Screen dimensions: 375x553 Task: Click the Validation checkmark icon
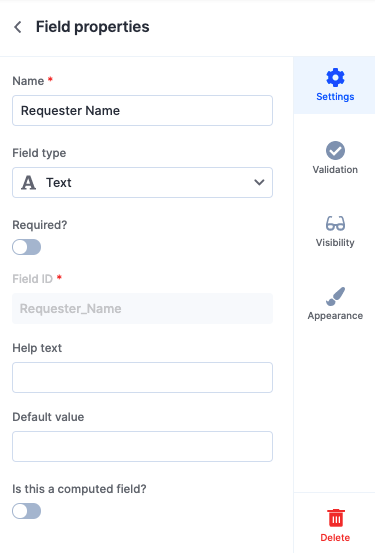(335, 151)
